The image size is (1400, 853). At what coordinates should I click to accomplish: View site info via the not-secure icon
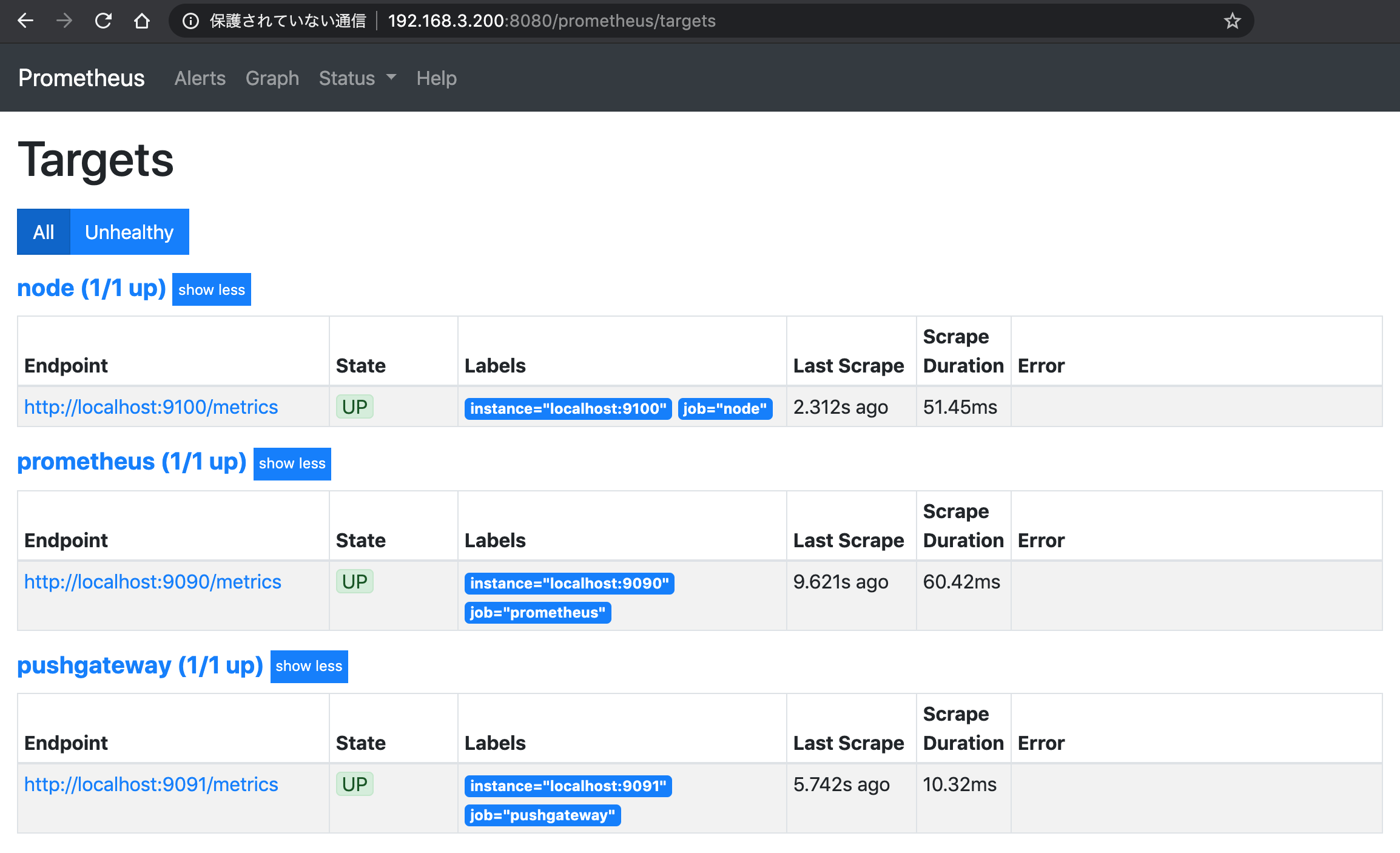[190, 21]
